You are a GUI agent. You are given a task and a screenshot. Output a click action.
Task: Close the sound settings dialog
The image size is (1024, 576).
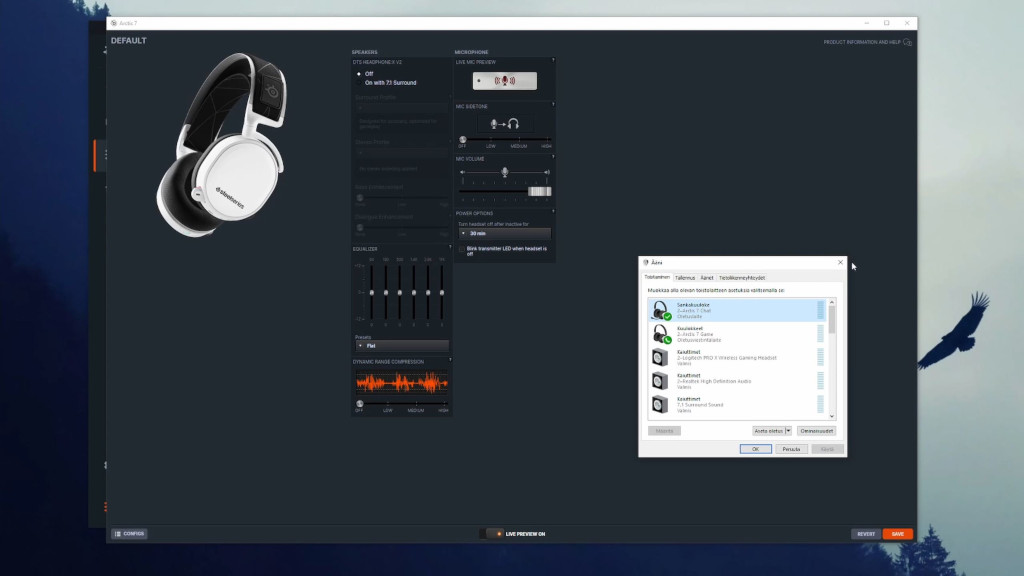[840, 263]
